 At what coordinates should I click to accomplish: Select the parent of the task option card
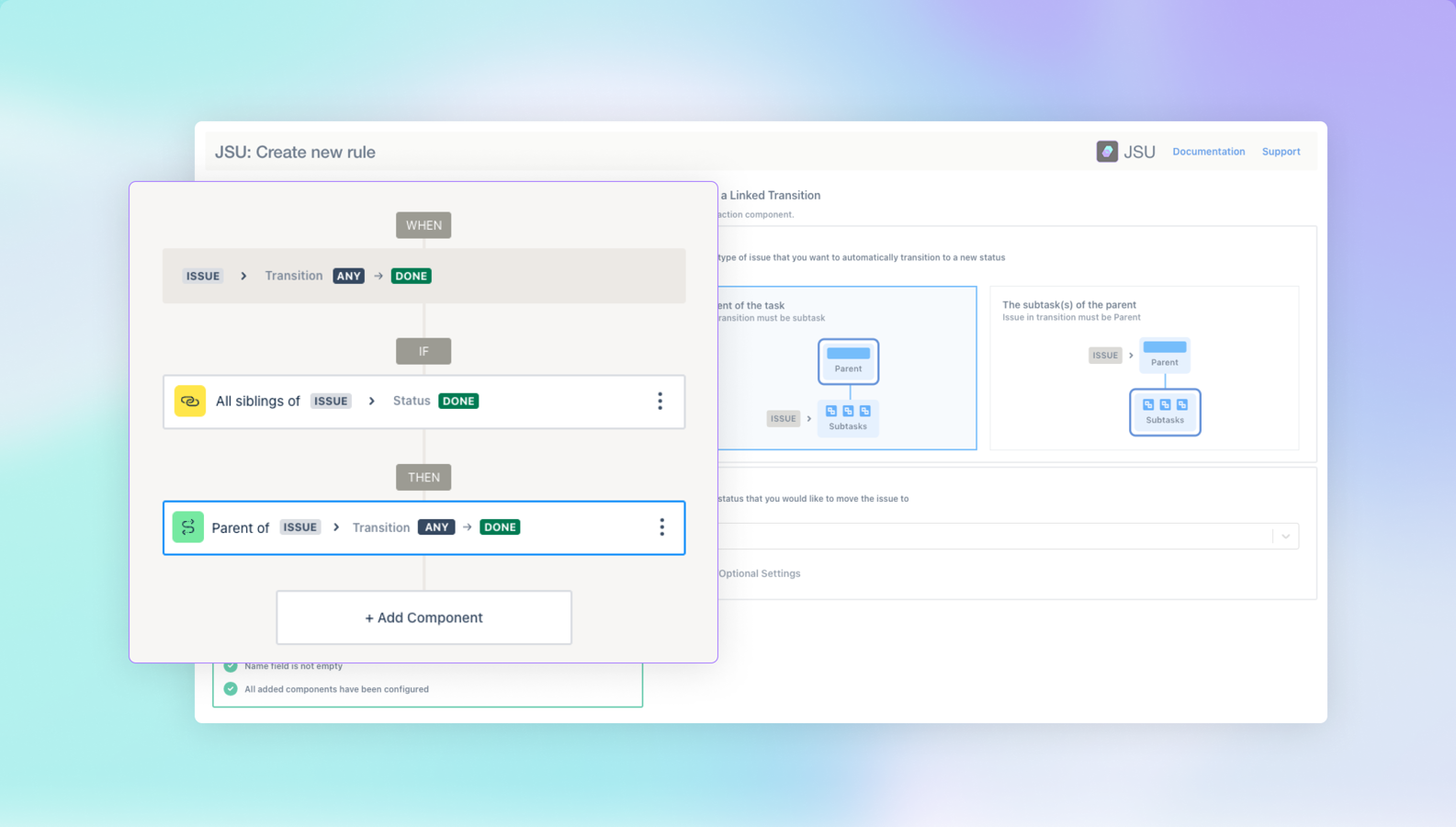847,368
